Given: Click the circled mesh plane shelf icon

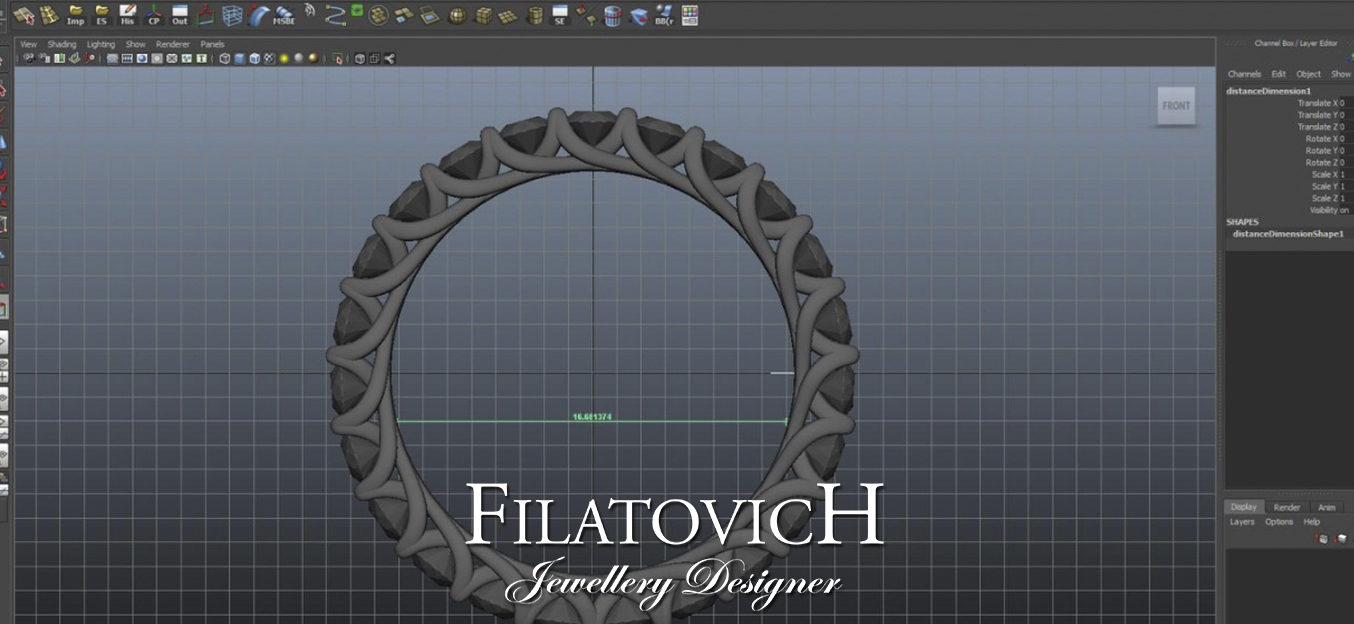Looking at the screenshot, I should pos(379,15).
